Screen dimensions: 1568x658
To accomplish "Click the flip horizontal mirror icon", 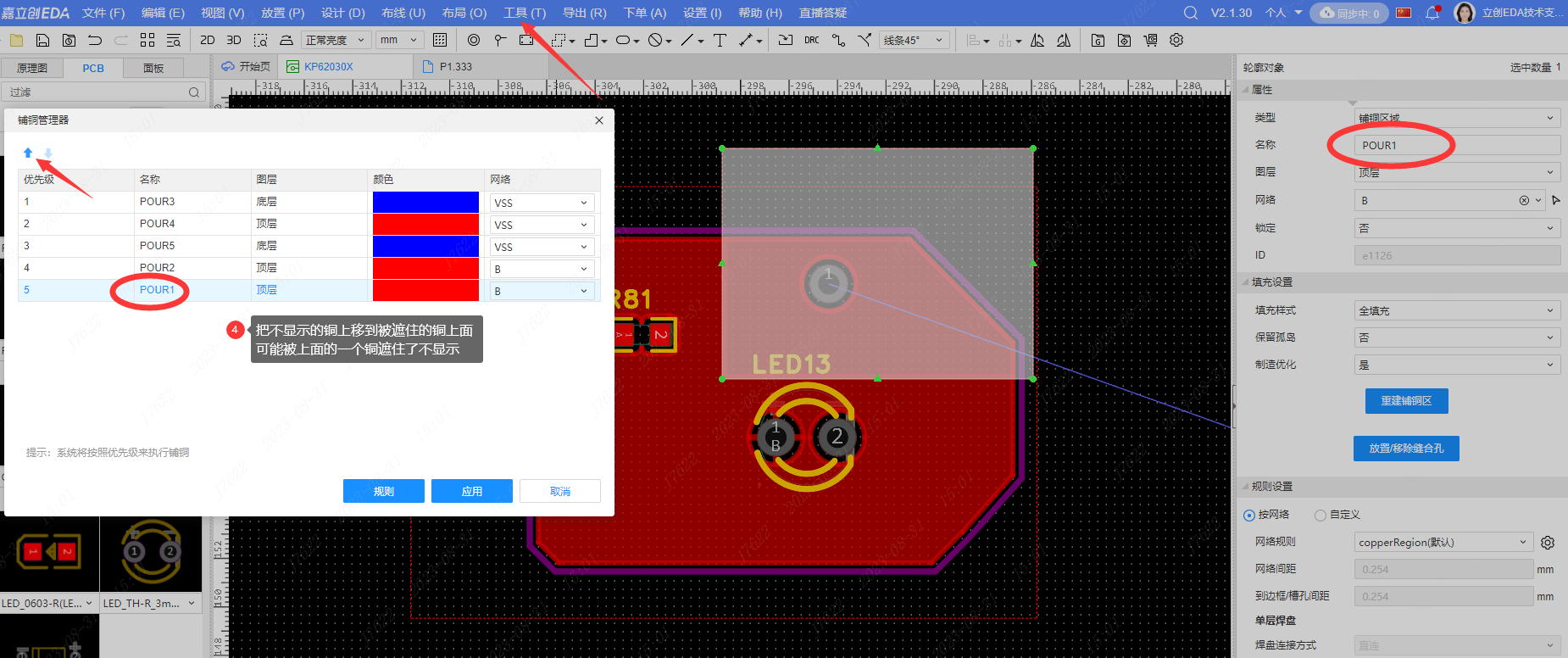I will (x=1037, y=40).
